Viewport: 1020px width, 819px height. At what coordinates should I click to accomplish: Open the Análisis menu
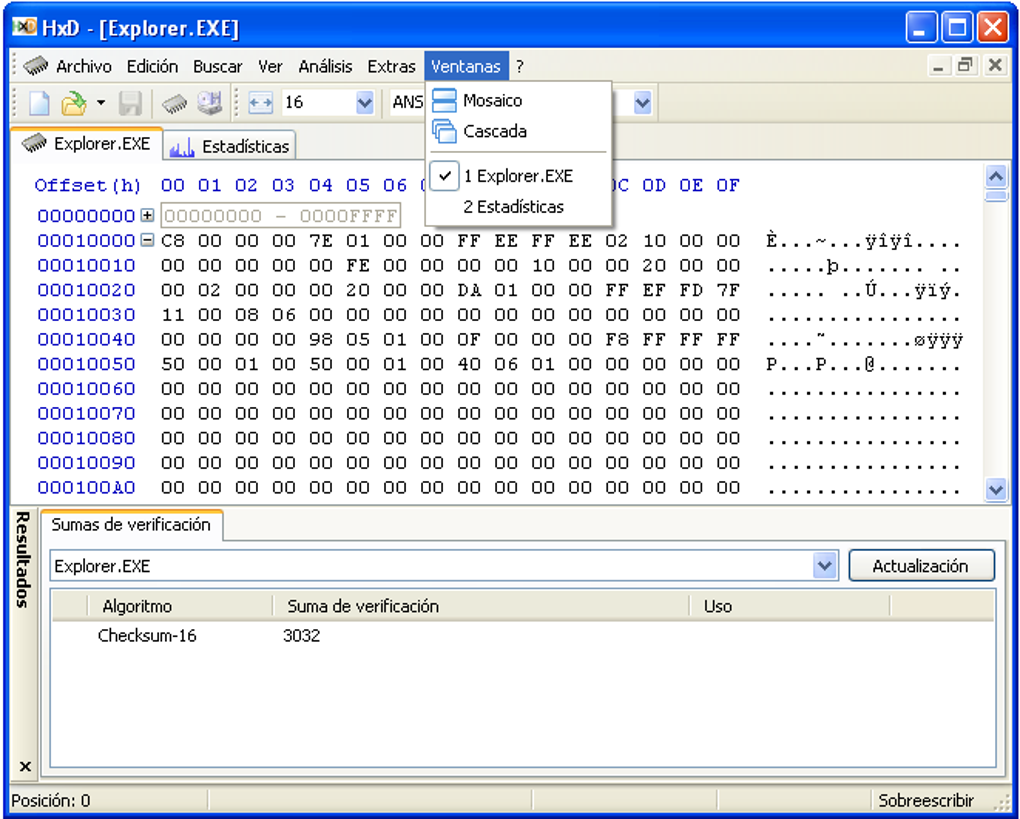pos(325,66)
